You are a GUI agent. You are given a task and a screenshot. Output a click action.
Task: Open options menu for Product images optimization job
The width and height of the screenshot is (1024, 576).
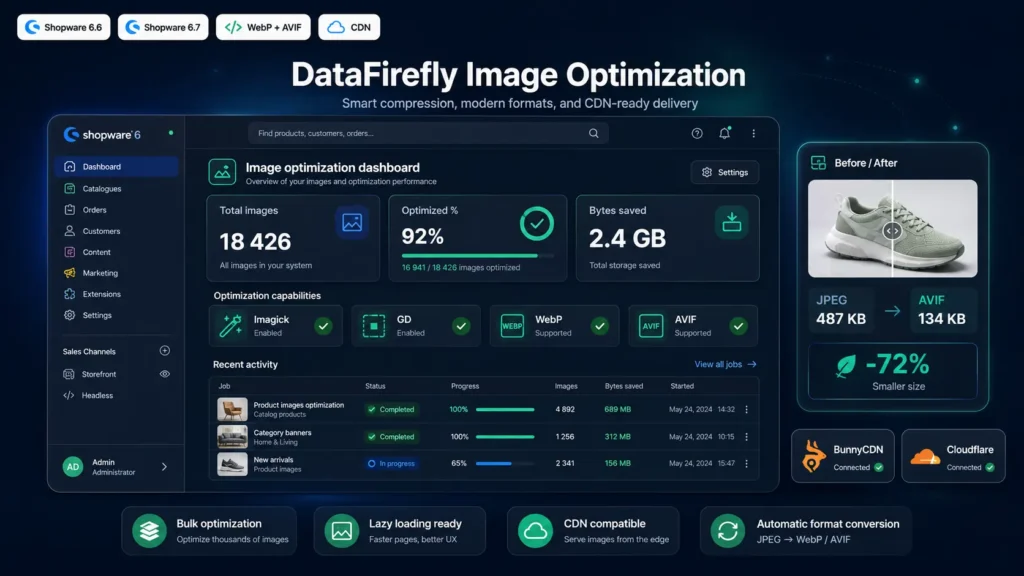click(x=746, y=409)
